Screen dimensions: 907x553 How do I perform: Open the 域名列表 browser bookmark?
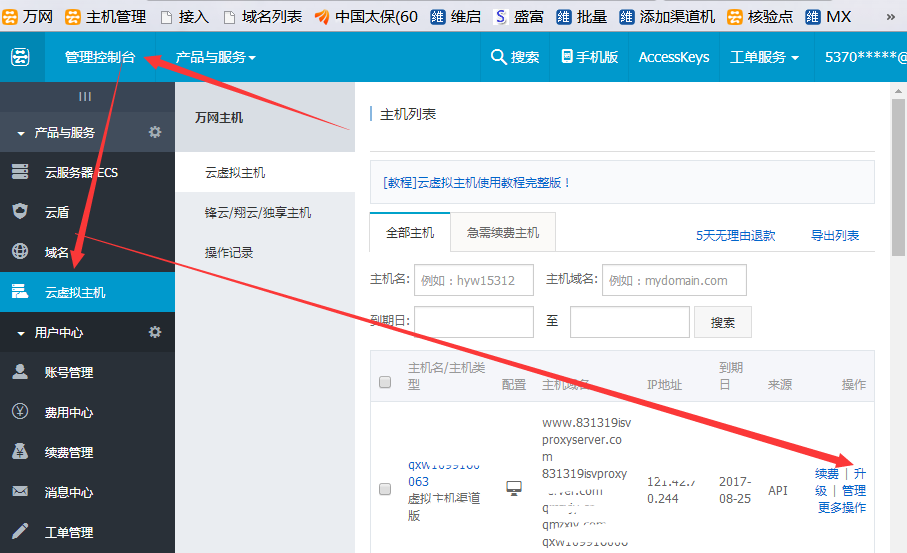[263, 17]
